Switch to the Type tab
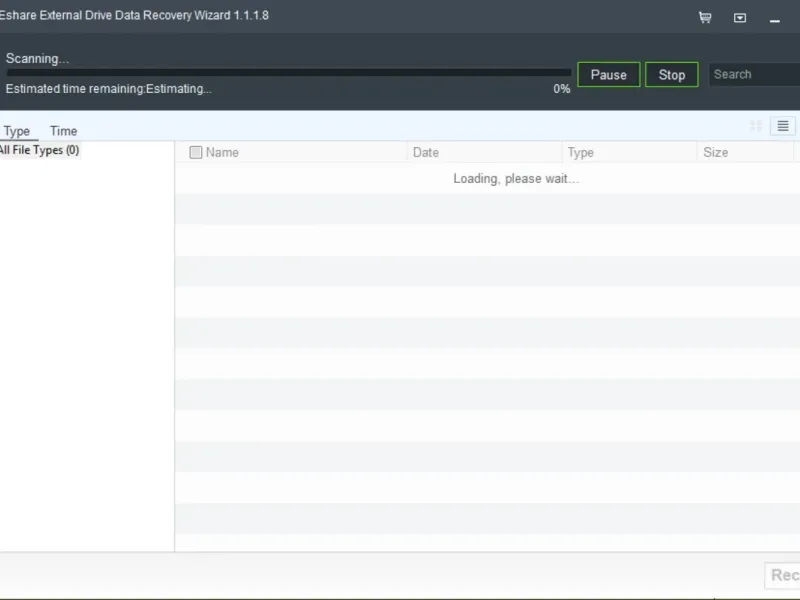The height and width of the screenshot is (600, 800). pyautogui.click(x=17, y=131)
